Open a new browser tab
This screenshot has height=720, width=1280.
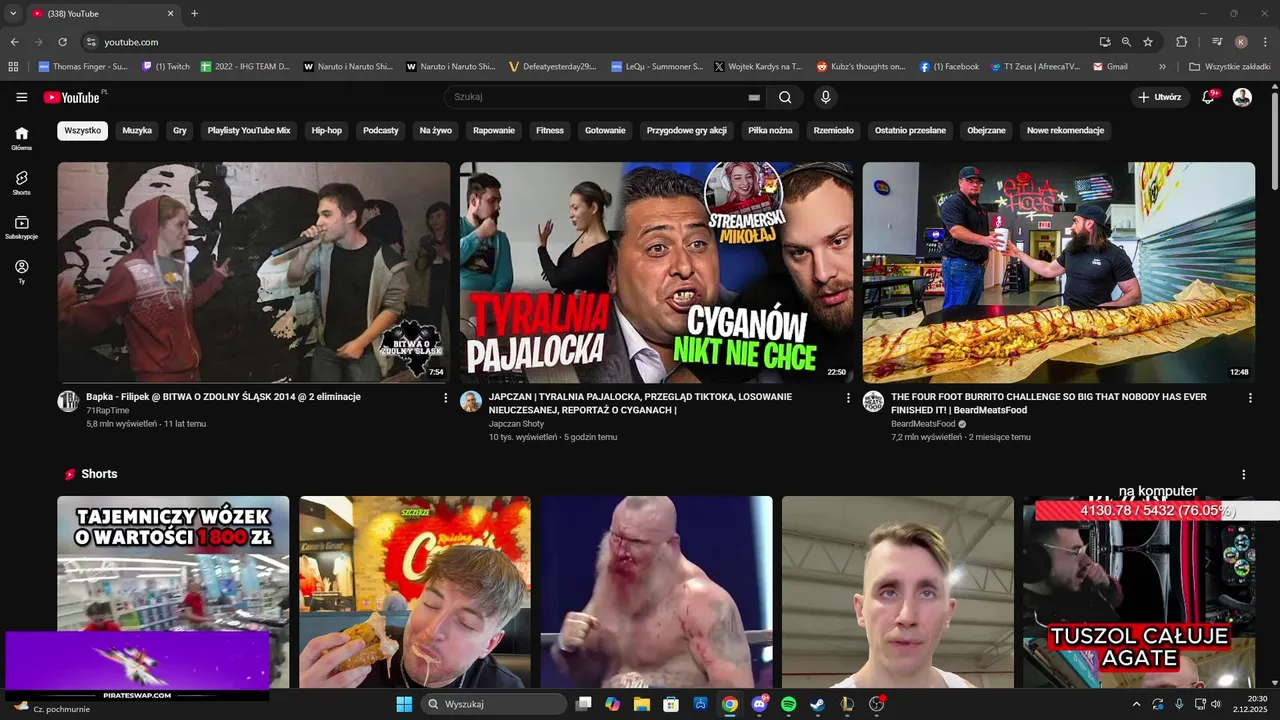point(194,14)
